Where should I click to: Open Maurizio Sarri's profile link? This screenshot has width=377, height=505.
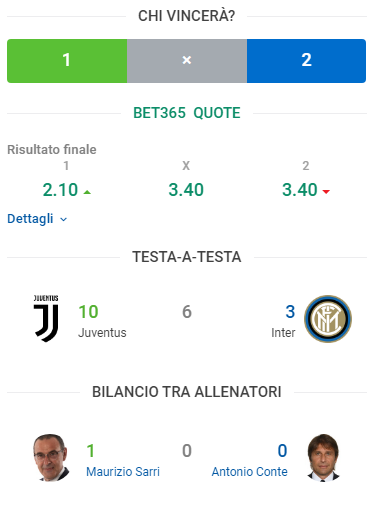[x=123, y=472]
